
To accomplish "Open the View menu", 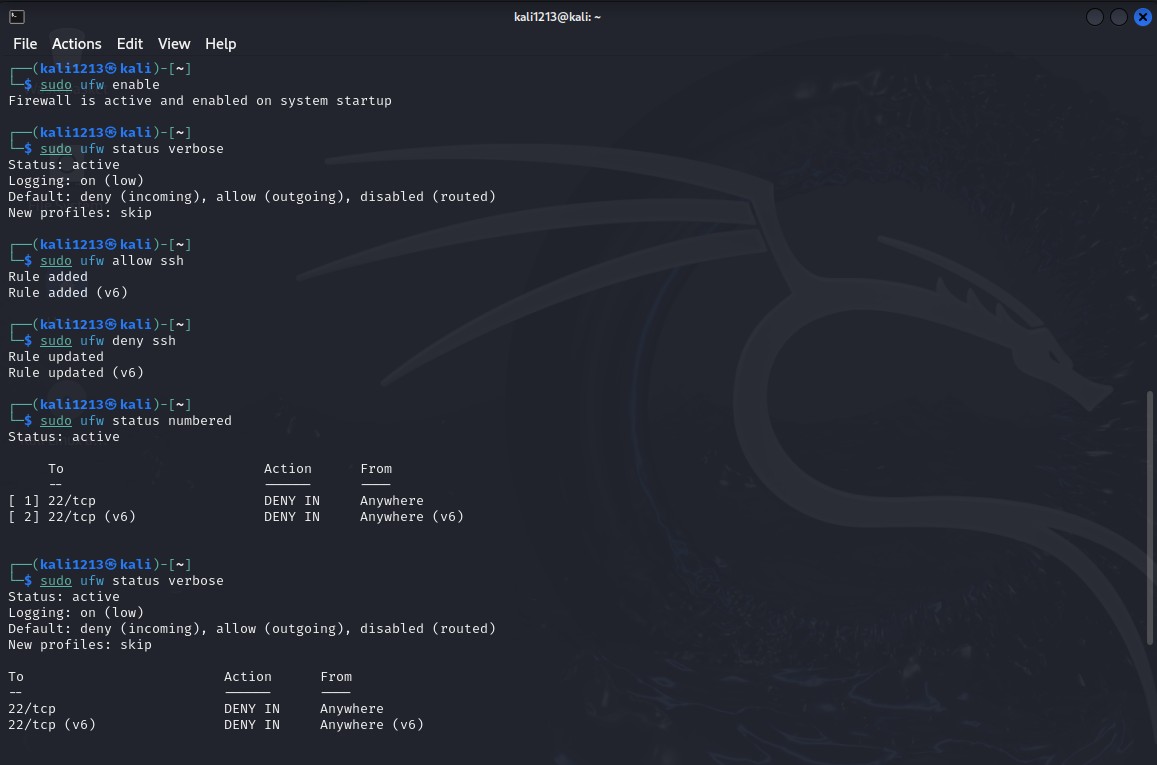I will point(173,44).
